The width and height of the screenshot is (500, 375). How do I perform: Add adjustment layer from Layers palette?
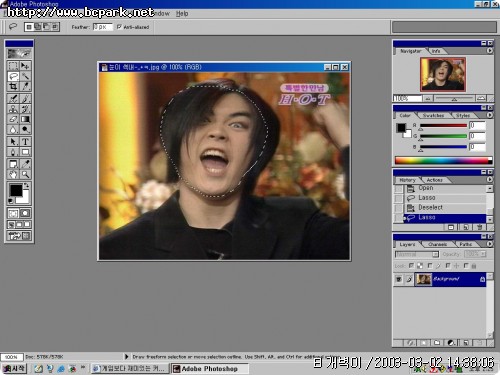coord(451,342)
